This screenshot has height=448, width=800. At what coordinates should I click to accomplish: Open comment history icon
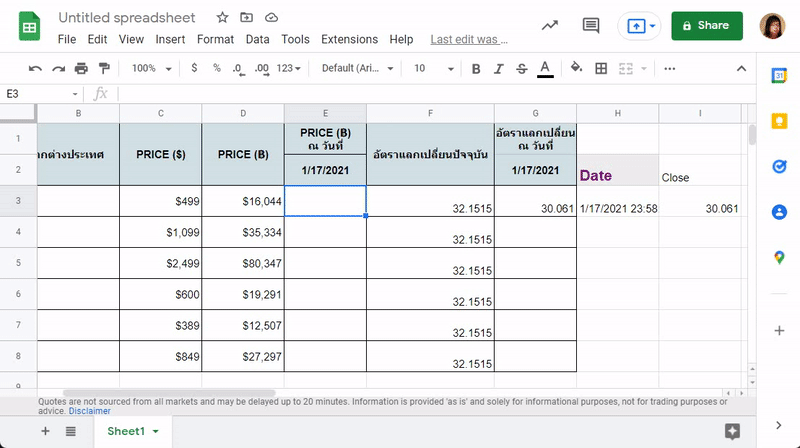coord(591,26)
